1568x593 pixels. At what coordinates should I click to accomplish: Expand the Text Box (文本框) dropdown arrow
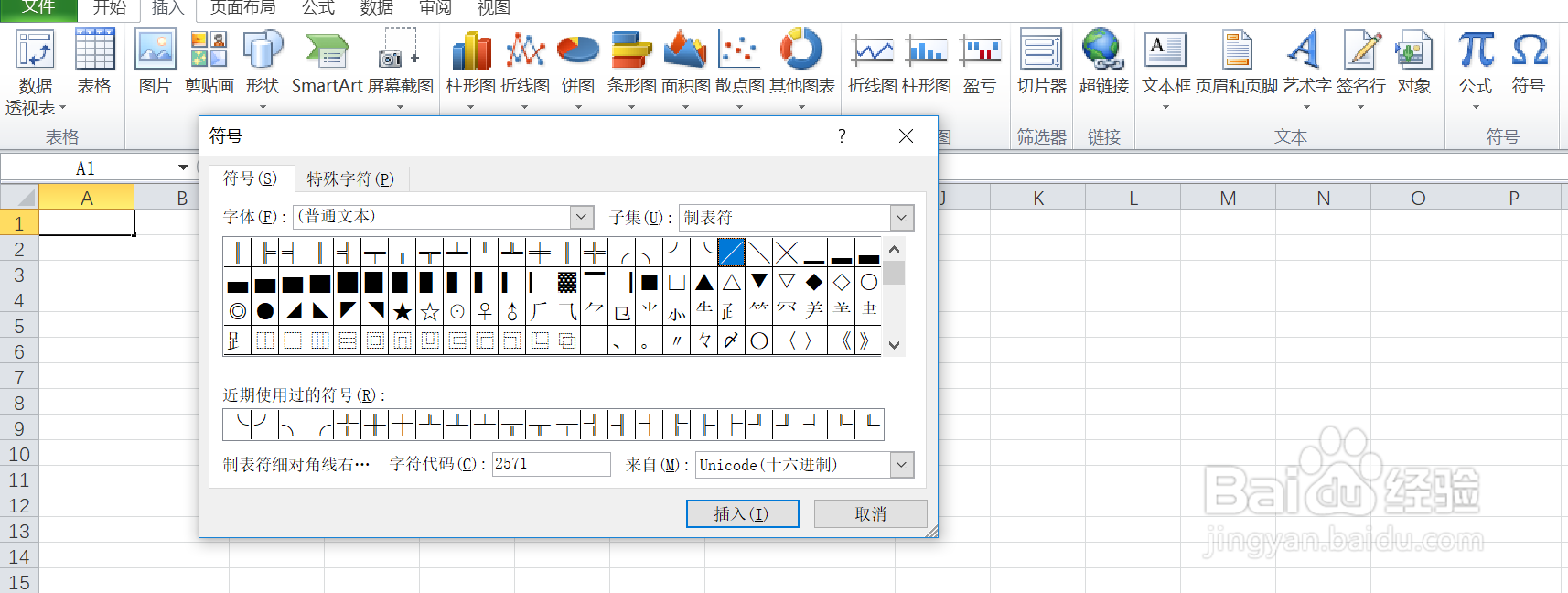[x=1165, y=107]
